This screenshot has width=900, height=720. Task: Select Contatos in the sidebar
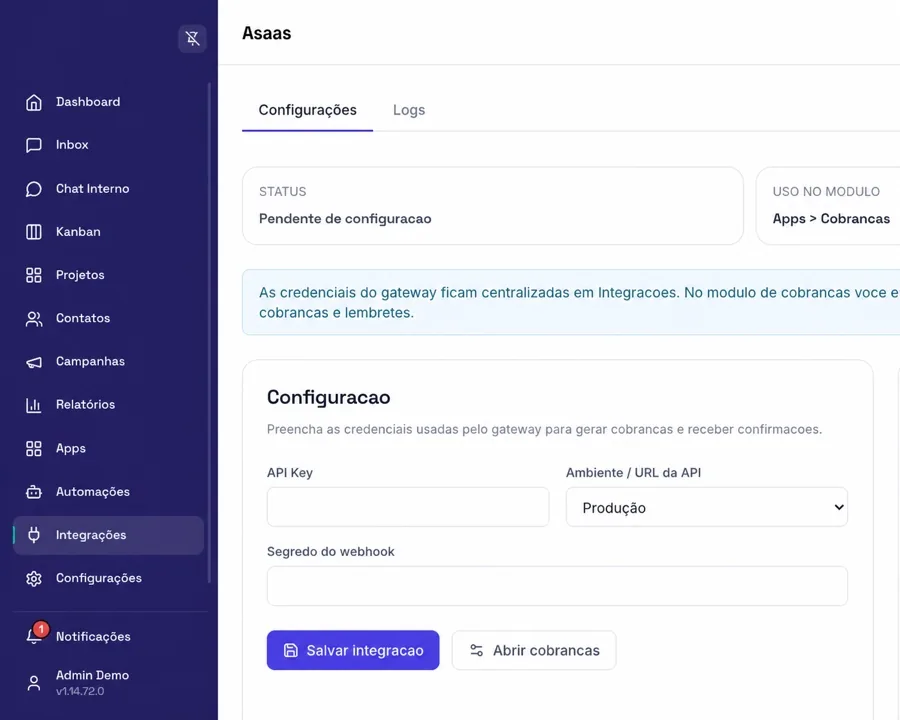pyautogui.click(x=108, y=318)
